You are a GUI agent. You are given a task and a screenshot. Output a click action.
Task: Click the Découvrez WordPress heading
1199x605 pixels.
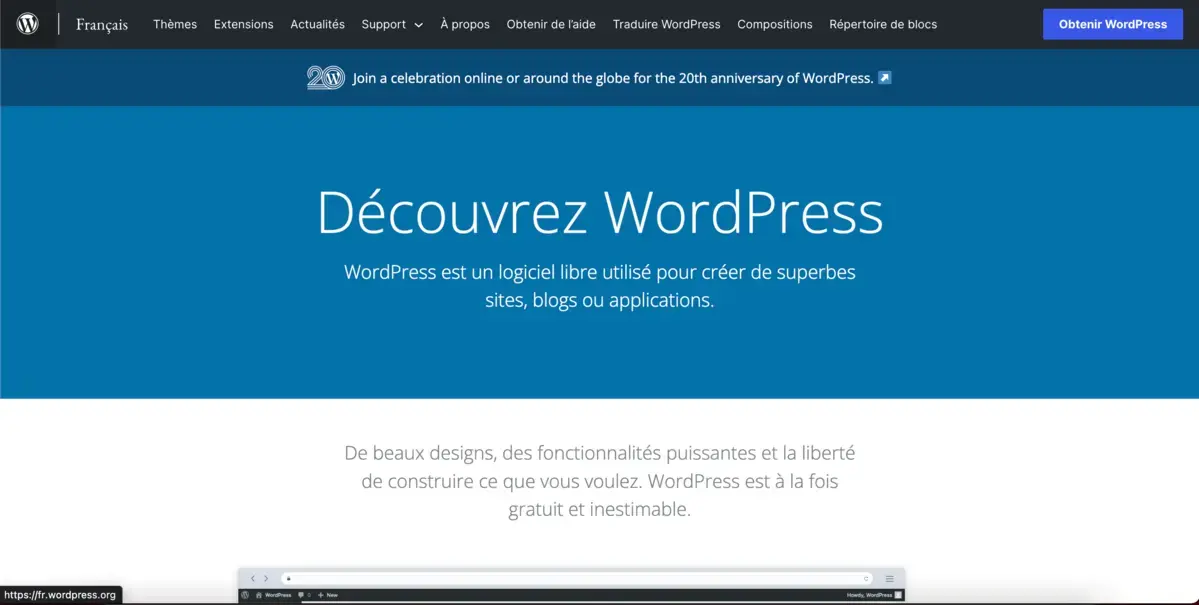tap(600, 212)
